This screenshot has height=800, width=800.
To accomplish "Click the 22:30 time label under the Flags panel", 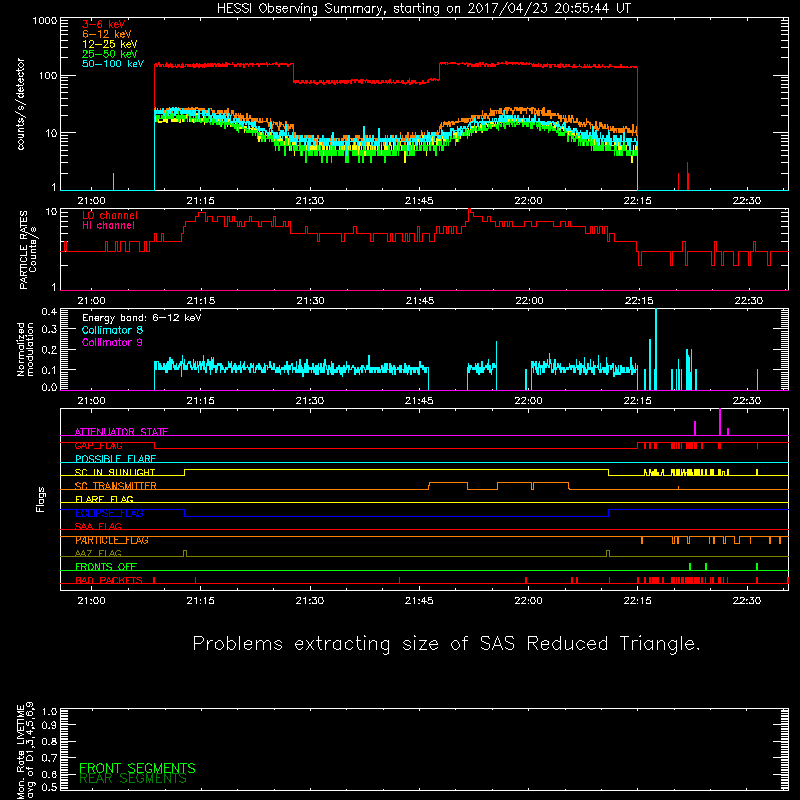I will pos(747,601).
